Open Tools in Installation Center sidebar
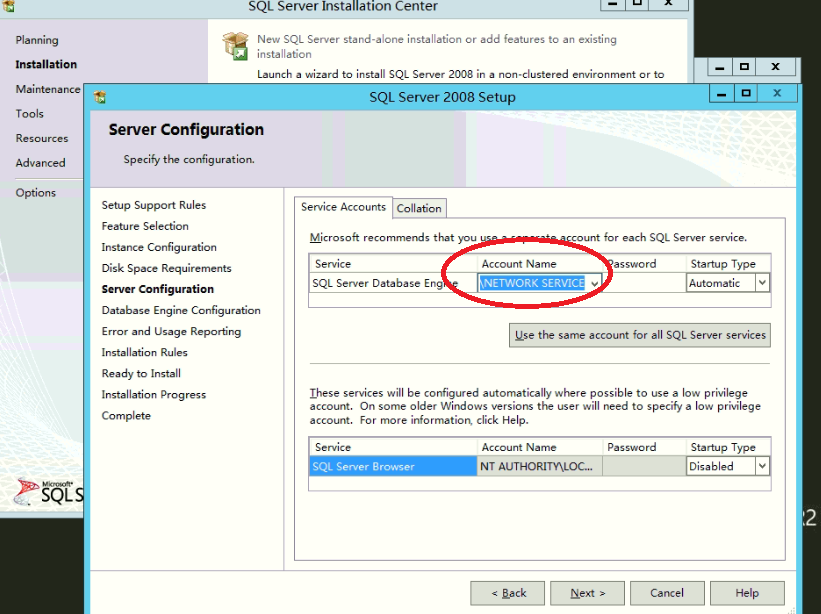Image resolution: width=821 pixels, height=614 pixels. pos(29,114)
